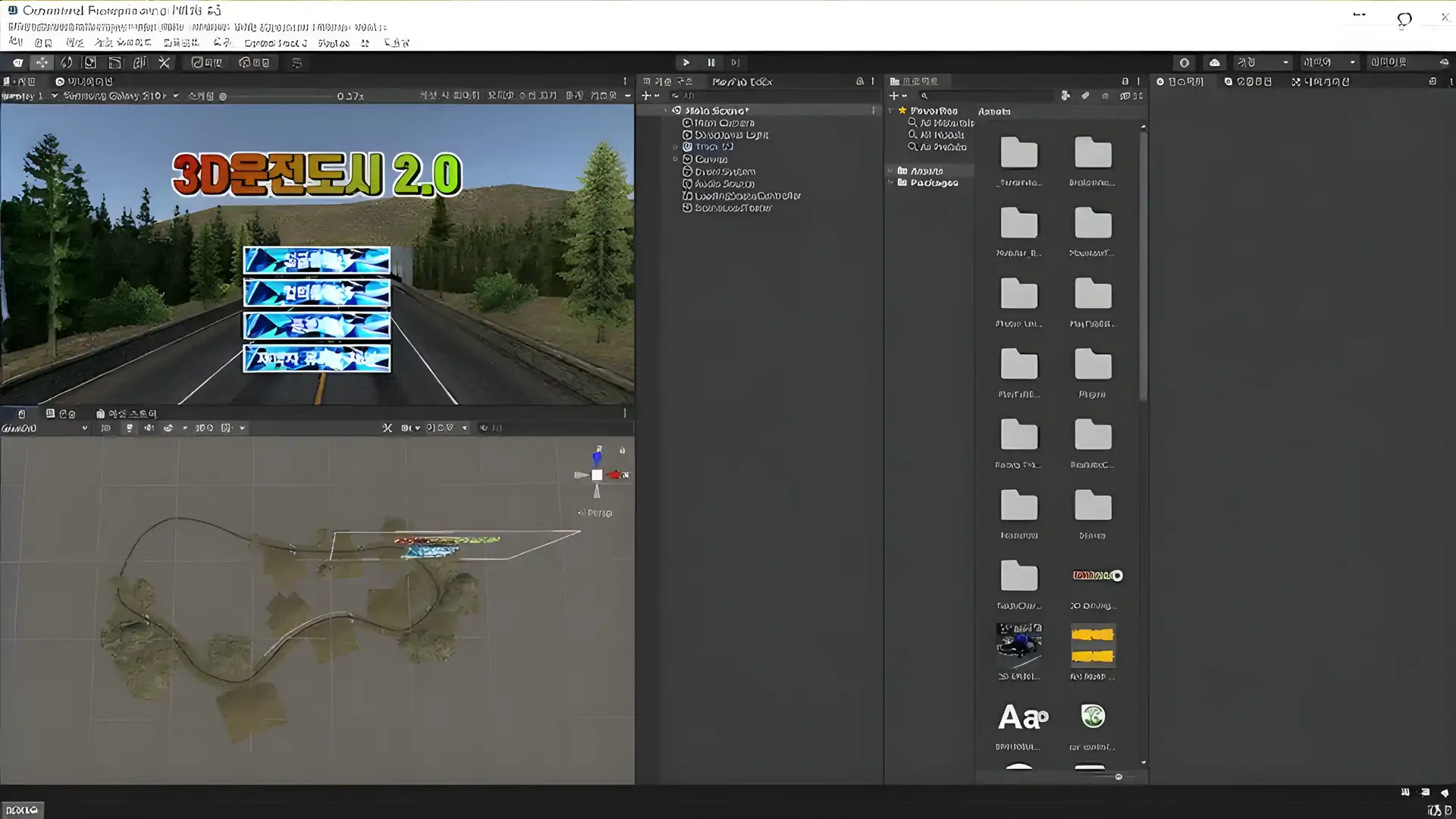
Task: Select the Hand view tool
Action: pos(17,62)
